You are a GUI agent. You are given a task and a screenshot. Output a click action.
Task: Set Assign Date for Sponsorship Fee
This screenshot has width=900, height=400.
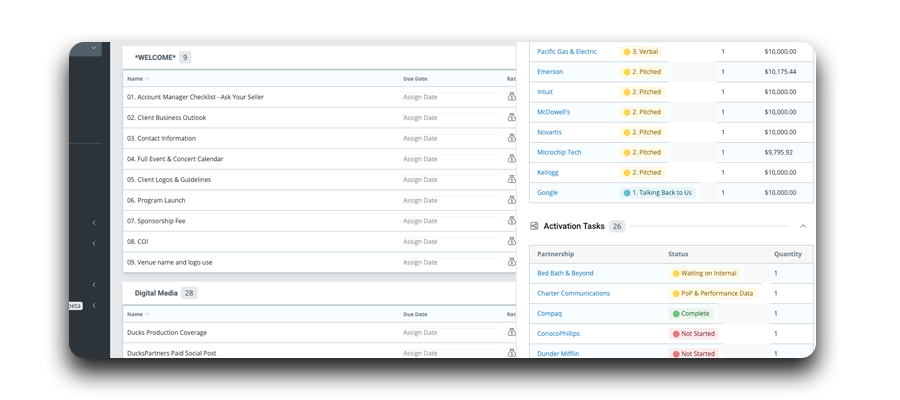pyautogui.click(x=420, y=221)
